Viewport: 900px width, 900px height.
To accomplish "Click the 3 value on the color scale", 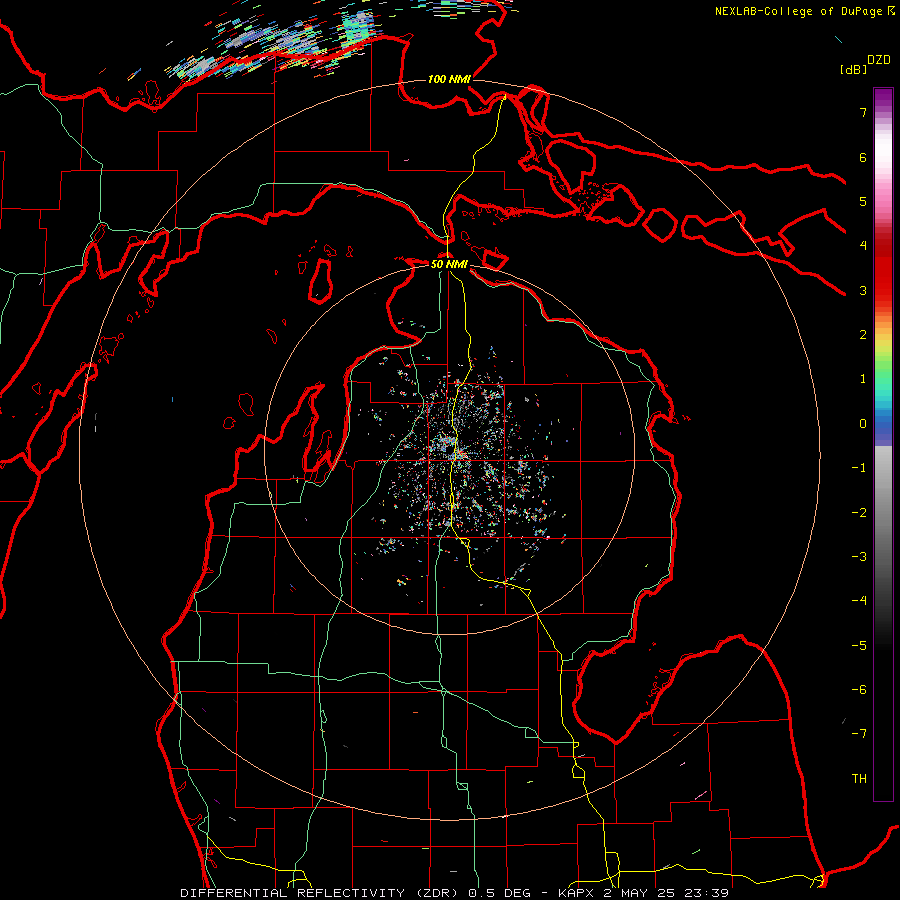I will click(x=863, y=290).
